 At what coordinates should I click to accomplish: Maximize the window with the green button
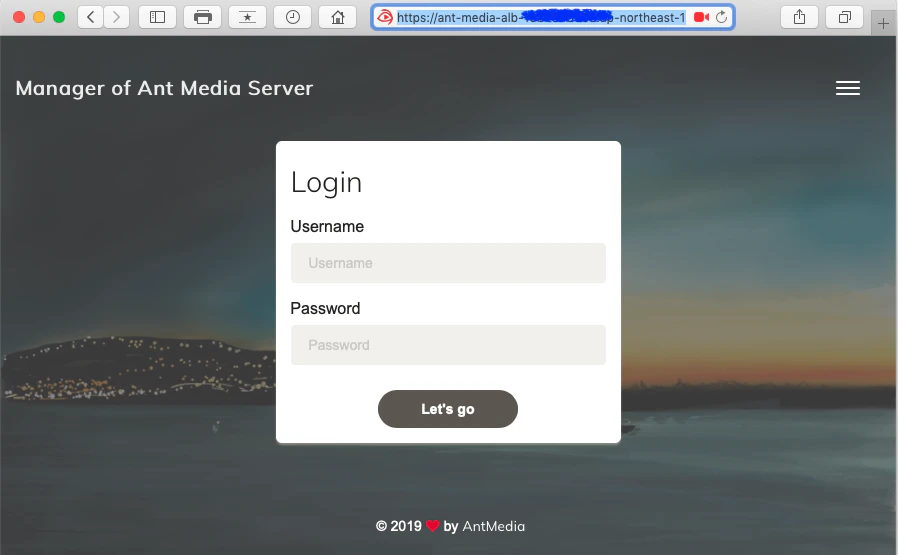(59, 17)
